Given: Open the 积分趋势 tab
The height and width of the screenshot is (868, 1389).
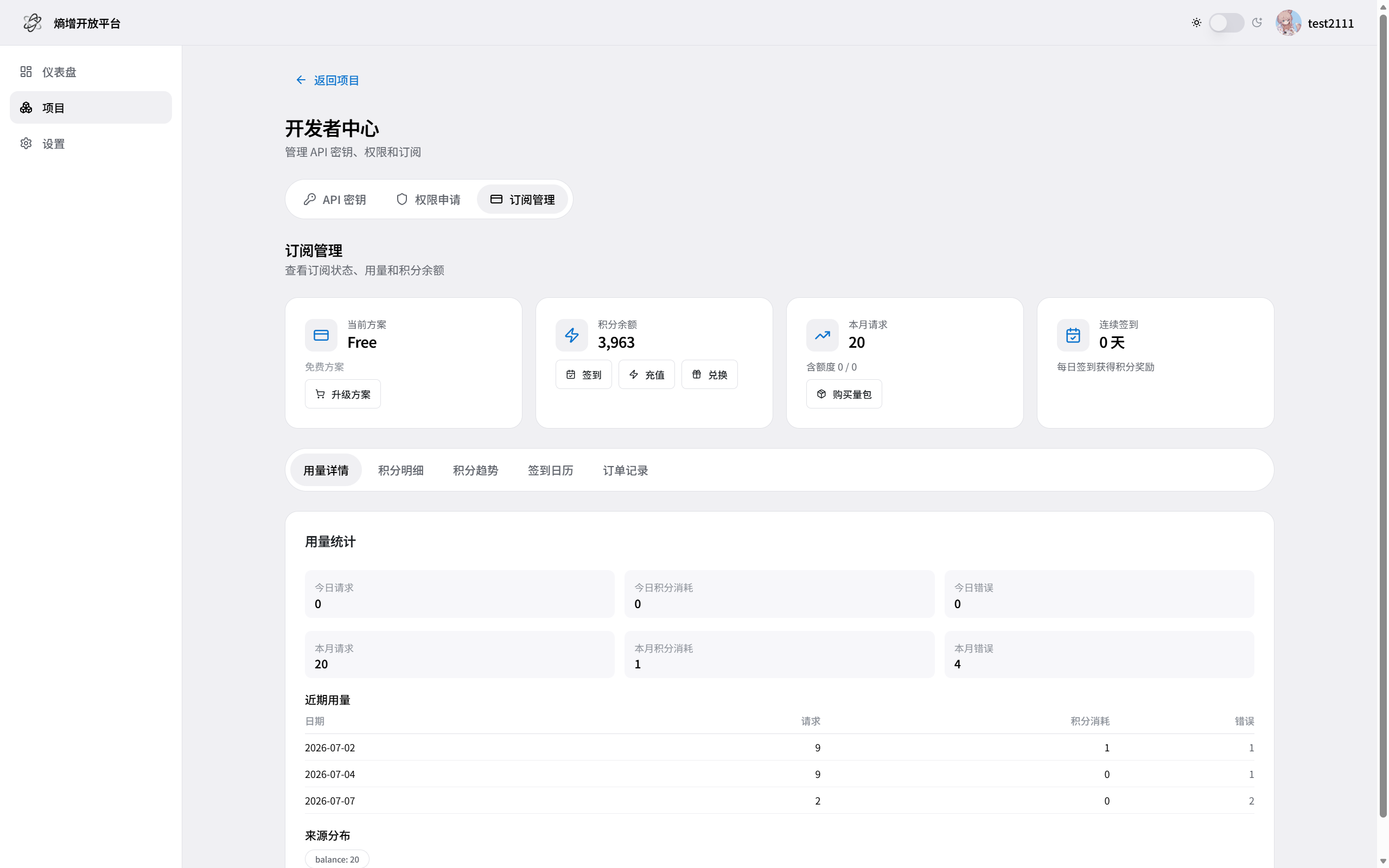Looking at the screenshot, I should coord(476,470).
